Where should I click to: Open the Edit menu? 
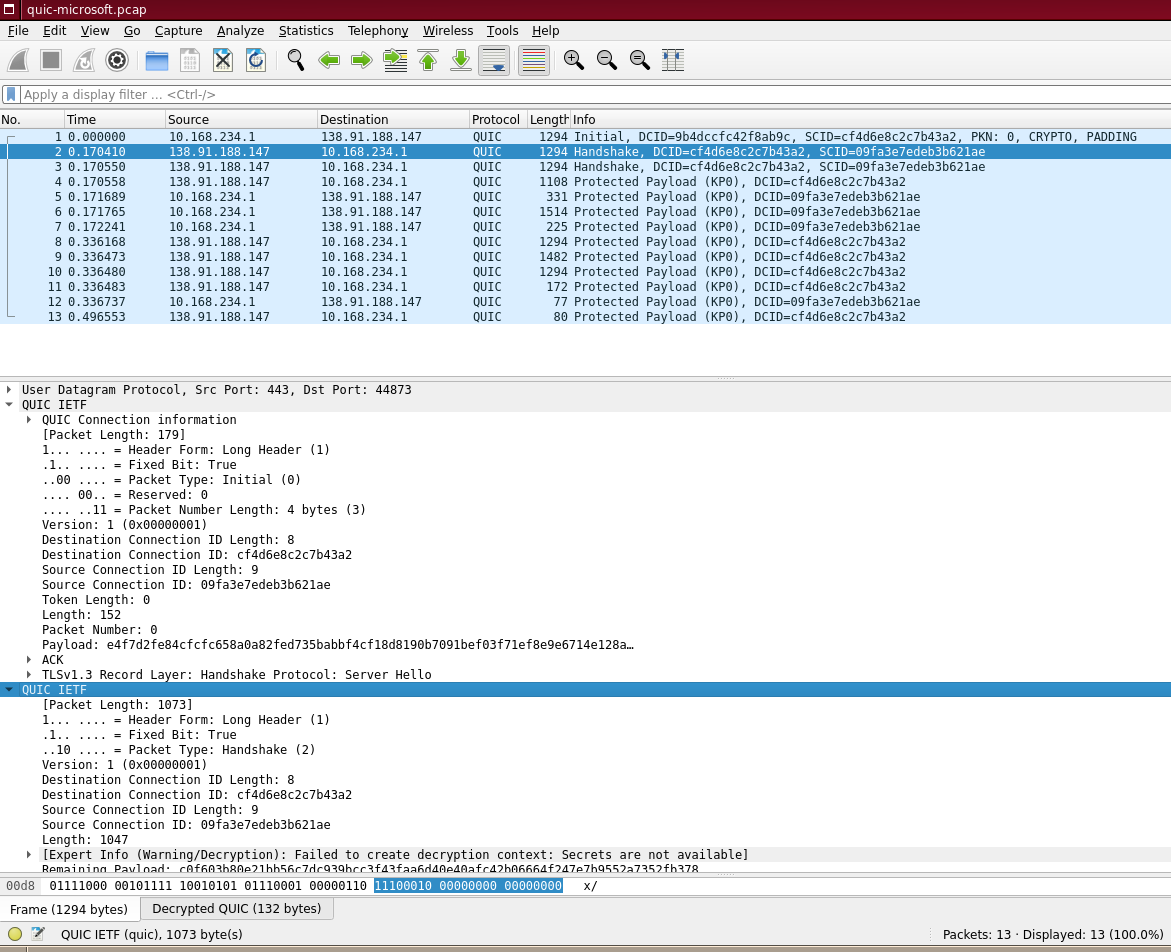coord(55,31)
